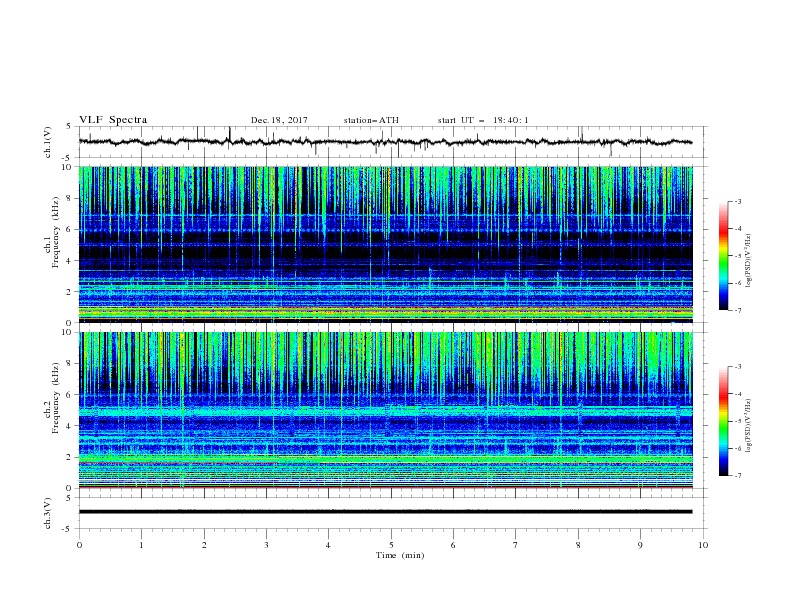Click the ch.2 PSD color scale bar
The height and width of the screenshot is (612, 792).
coord(724,421)
